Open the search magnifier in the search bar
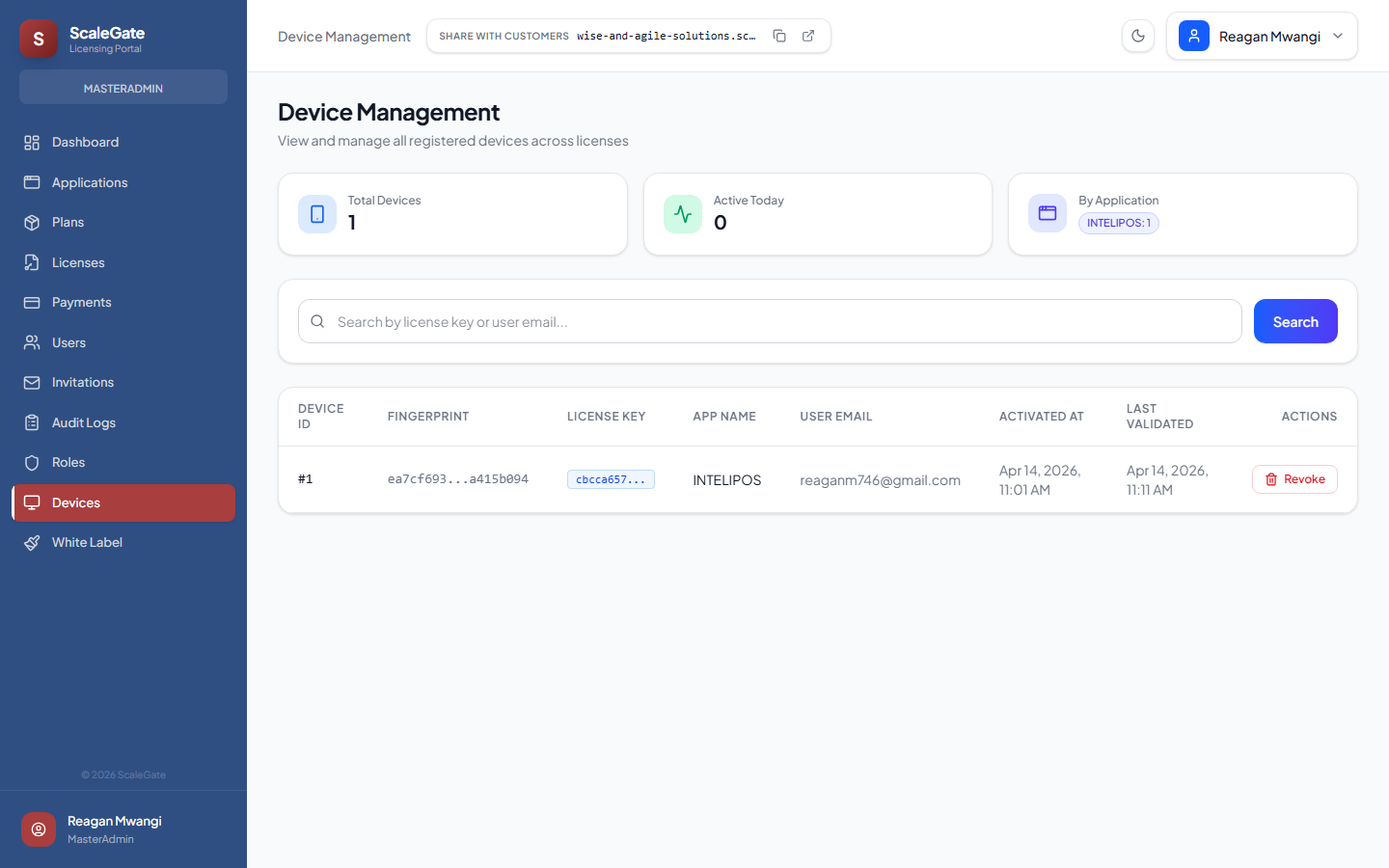Viewport: 1389px width, 868px height. [317, 321]
